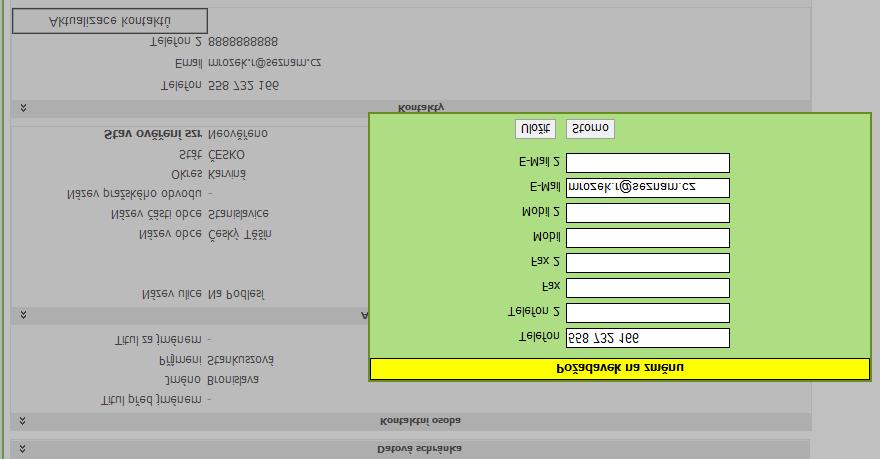Image resolution: width=880 pixels, height=459 pixels.
Task: Select the Příjmení value Stankuszová
Action: coord(240,360)
